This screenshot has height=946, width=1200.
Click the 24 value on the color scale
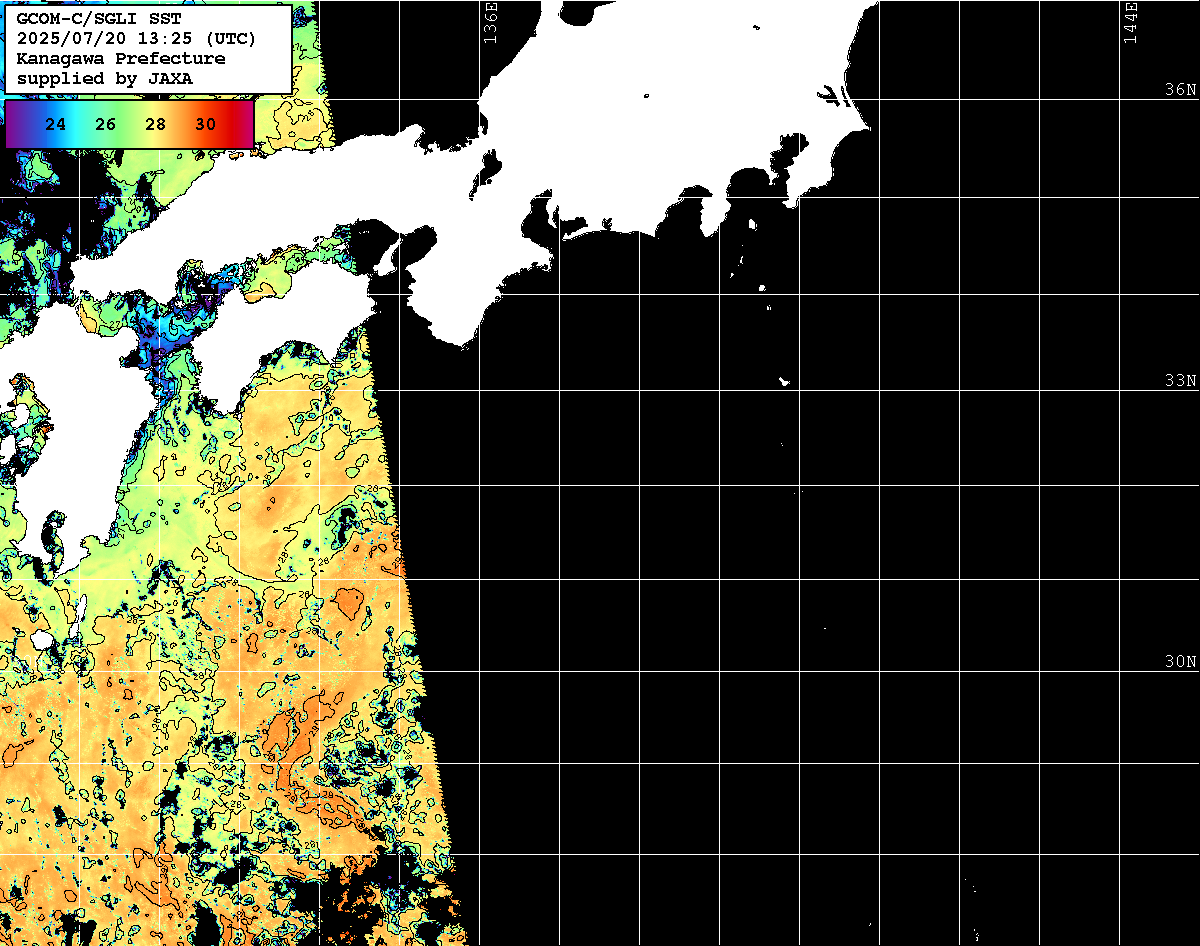point(57,124)
